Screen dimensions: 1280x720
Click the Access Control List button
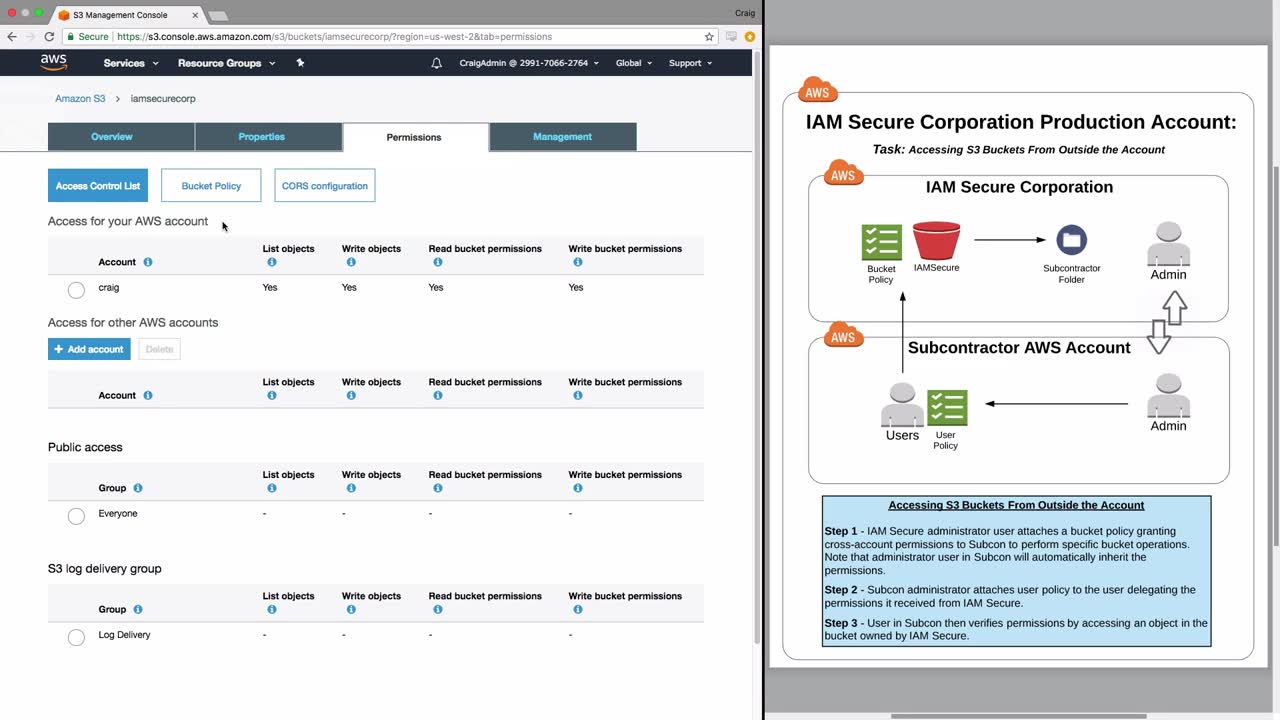[x=98, y=186]
